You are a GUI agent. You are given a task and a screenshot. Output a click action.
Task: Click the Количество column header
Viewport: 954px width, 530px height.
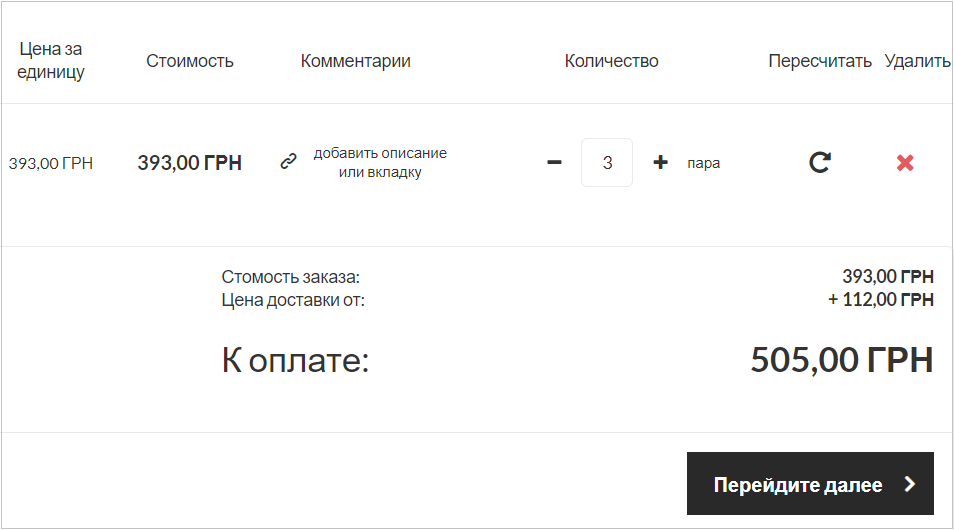pos(611,61)
